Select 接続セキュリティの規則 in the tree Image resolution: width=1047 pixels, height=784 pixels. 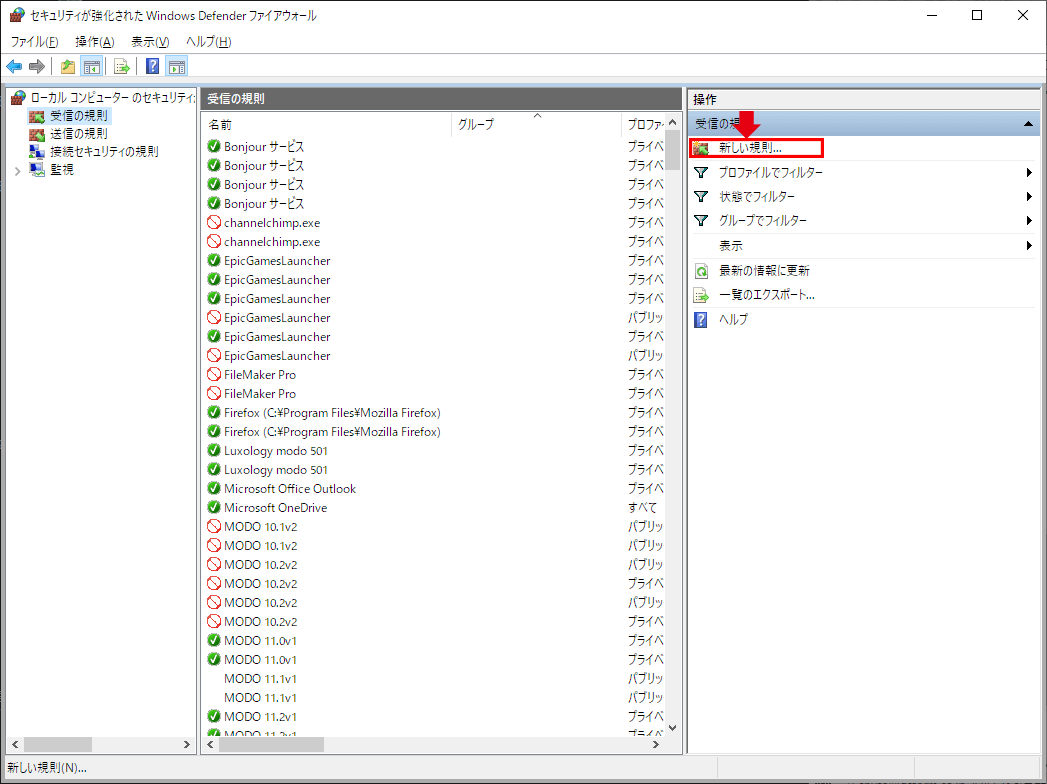point(104,152)
